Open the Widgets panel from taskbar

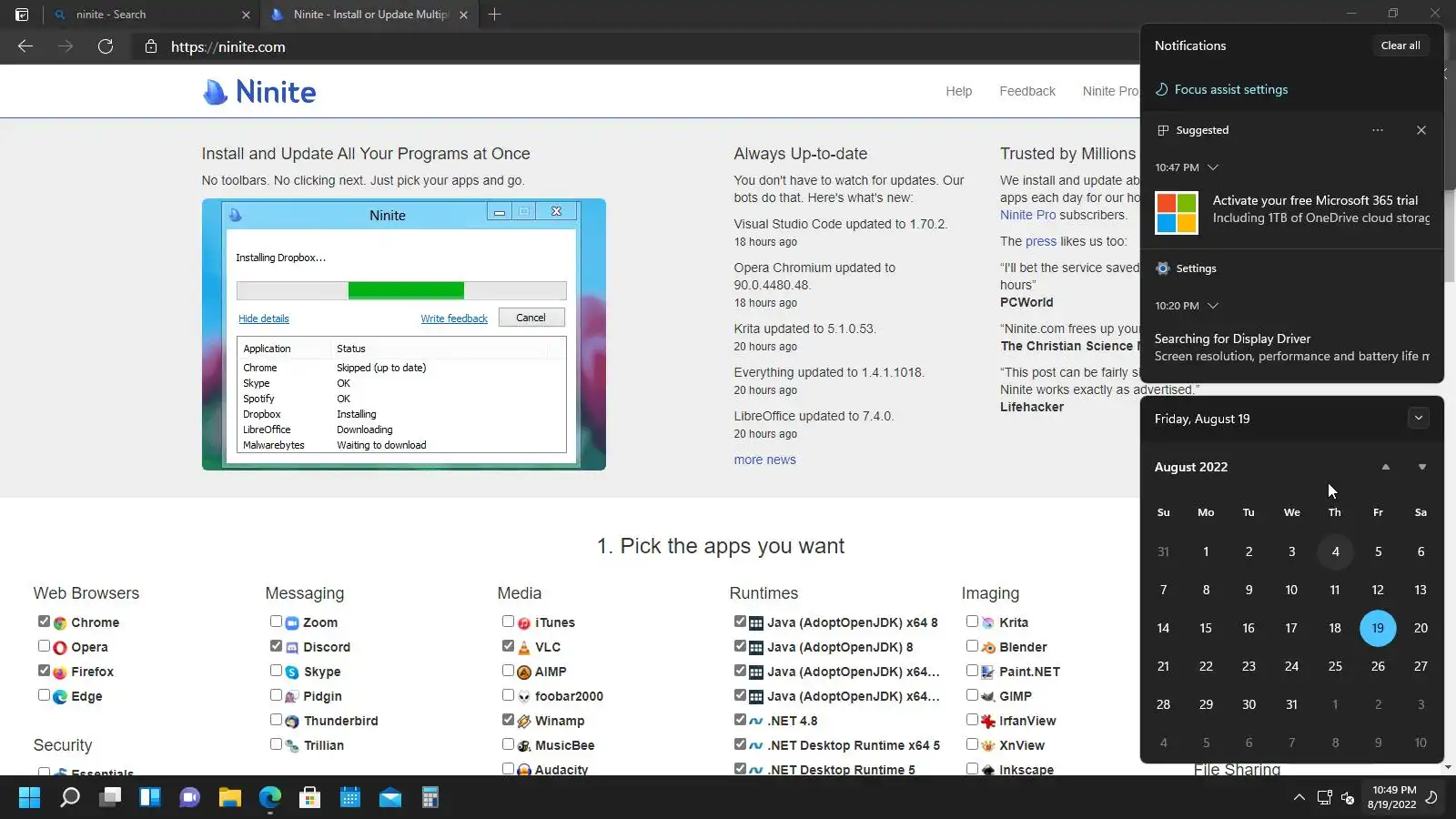tap(150, 798)
